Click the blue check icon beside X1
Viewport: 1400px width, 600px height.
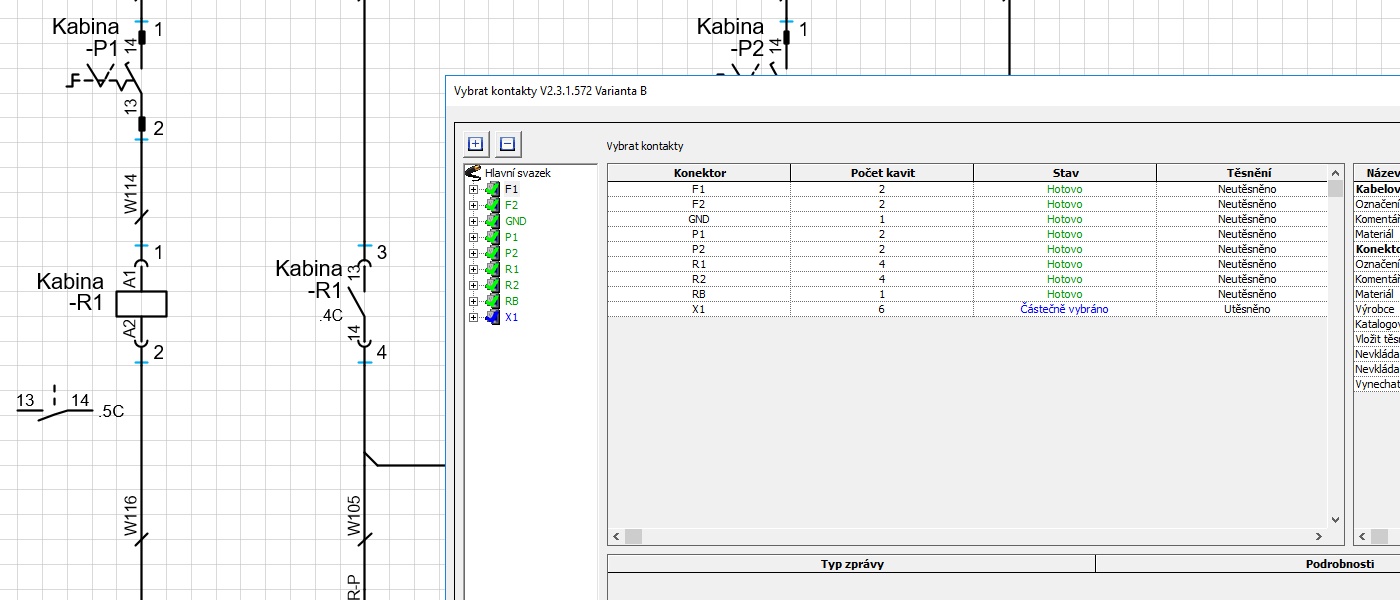(x=492, y=317)
